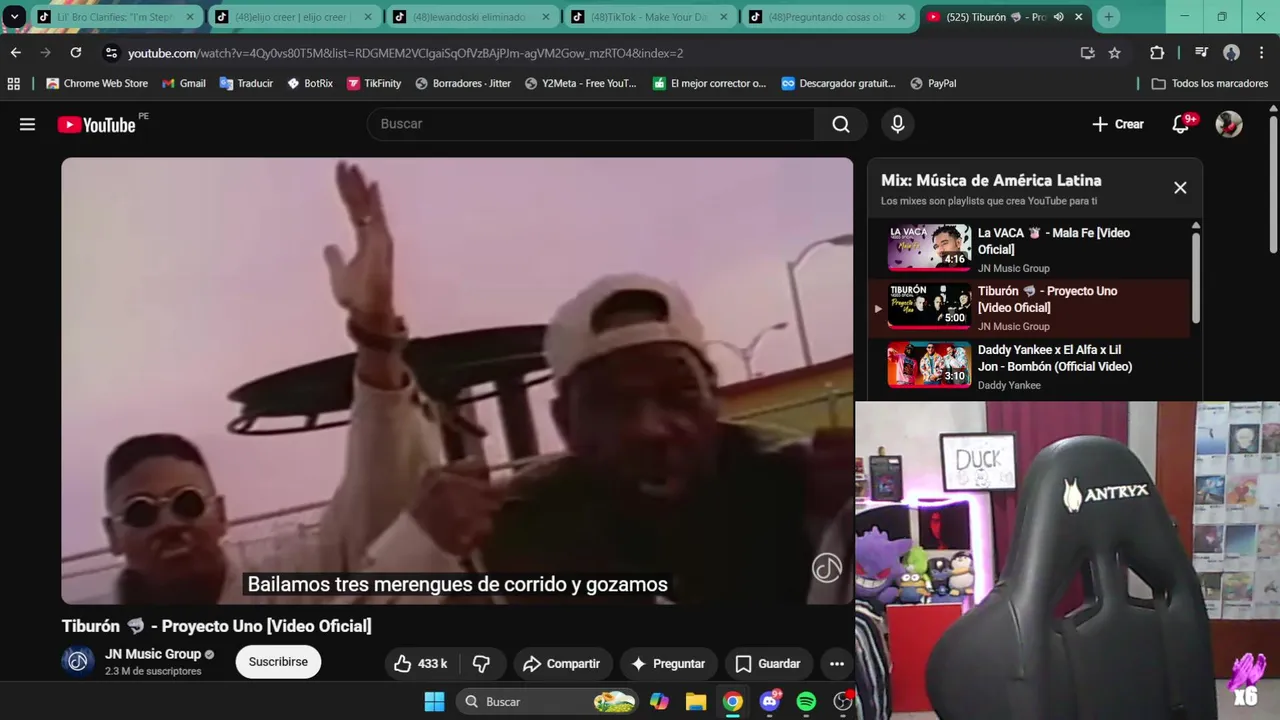Click install app icon in address bar

coord(1087,53)
